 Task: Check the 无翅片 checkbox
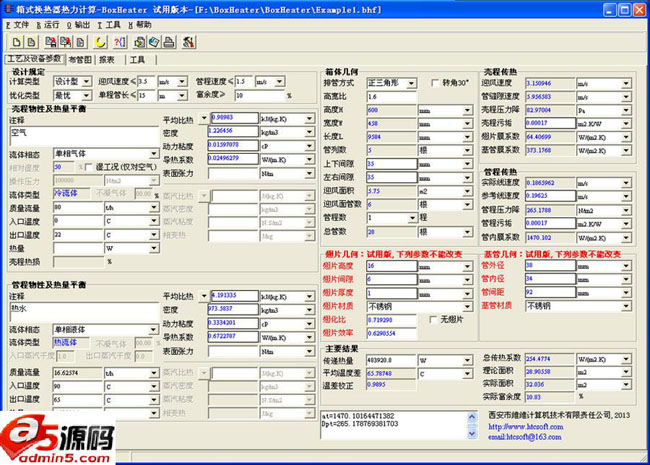433,319
